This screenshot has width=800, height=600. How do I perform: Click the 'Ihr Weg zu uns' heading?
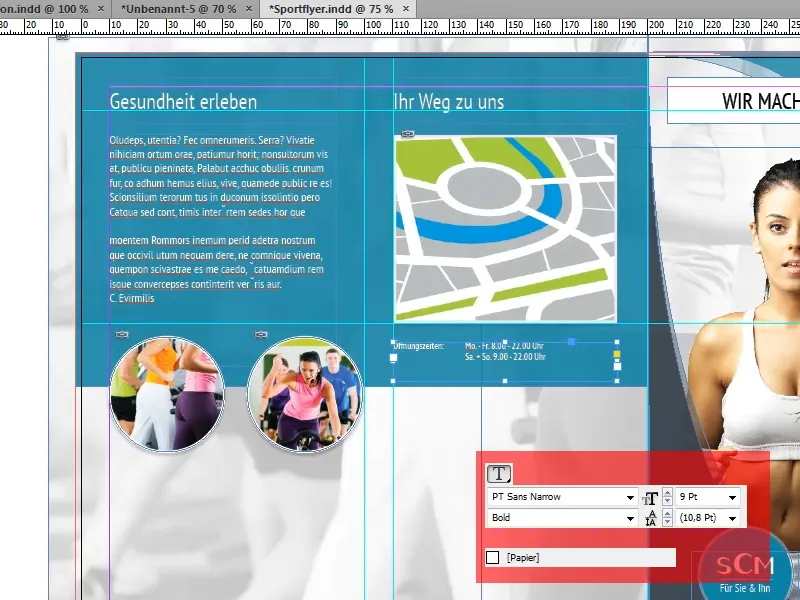point(449,102)
